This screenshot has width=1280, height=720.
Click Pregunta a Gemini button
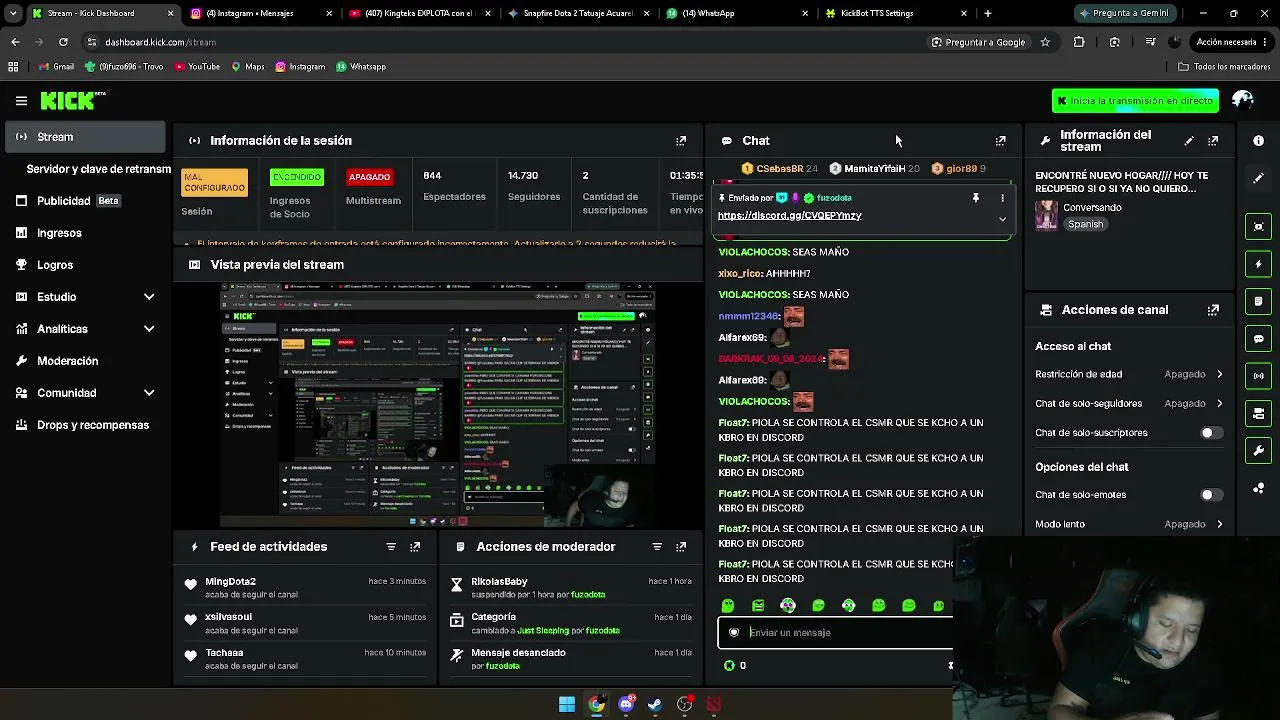coord(1125,13)
